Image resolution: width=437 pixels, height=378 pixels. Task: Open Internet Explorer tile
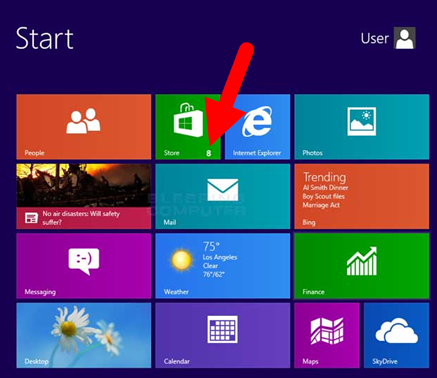pos(257,127)
